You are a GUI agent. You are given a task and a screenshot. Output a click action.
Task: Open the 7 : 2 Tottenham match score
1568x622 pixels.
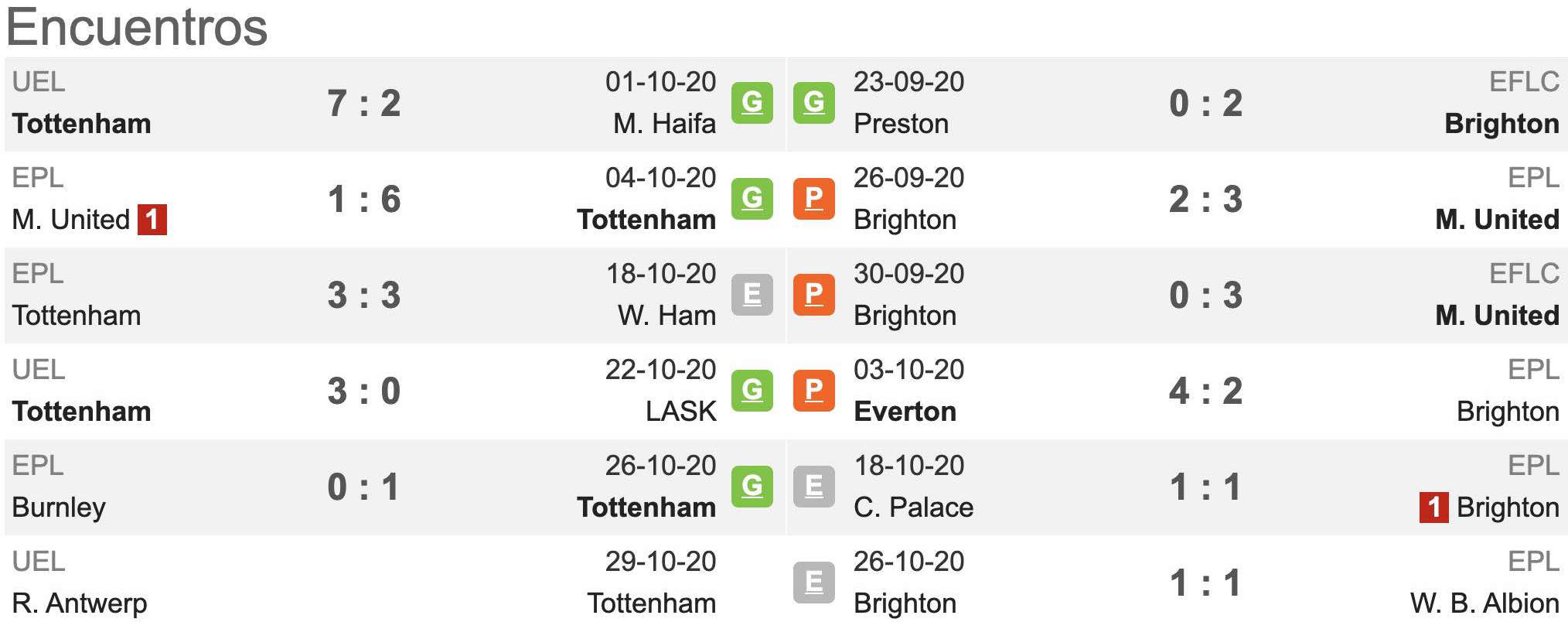[x=364, y=104]
